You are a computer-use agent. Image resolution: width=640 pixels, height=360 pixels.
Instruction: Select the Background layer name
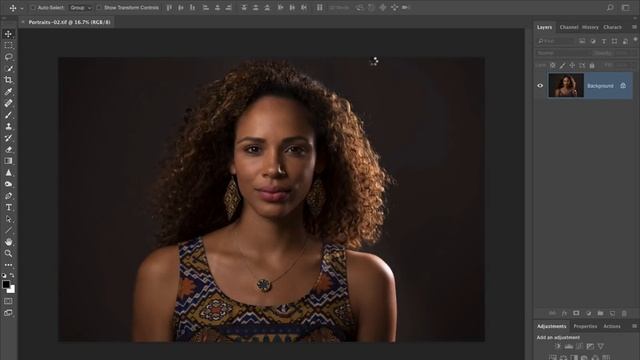tap(600, 86)
